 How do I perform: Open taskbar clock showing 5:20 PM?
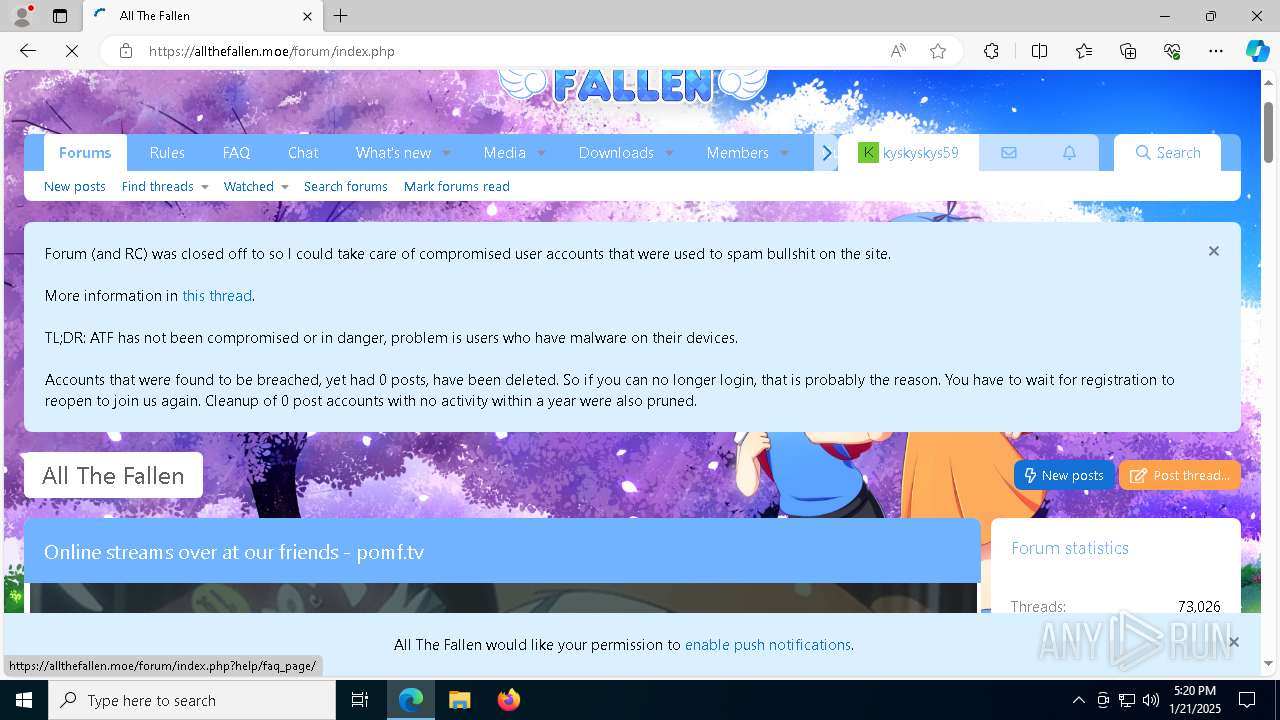[1195, 700]
